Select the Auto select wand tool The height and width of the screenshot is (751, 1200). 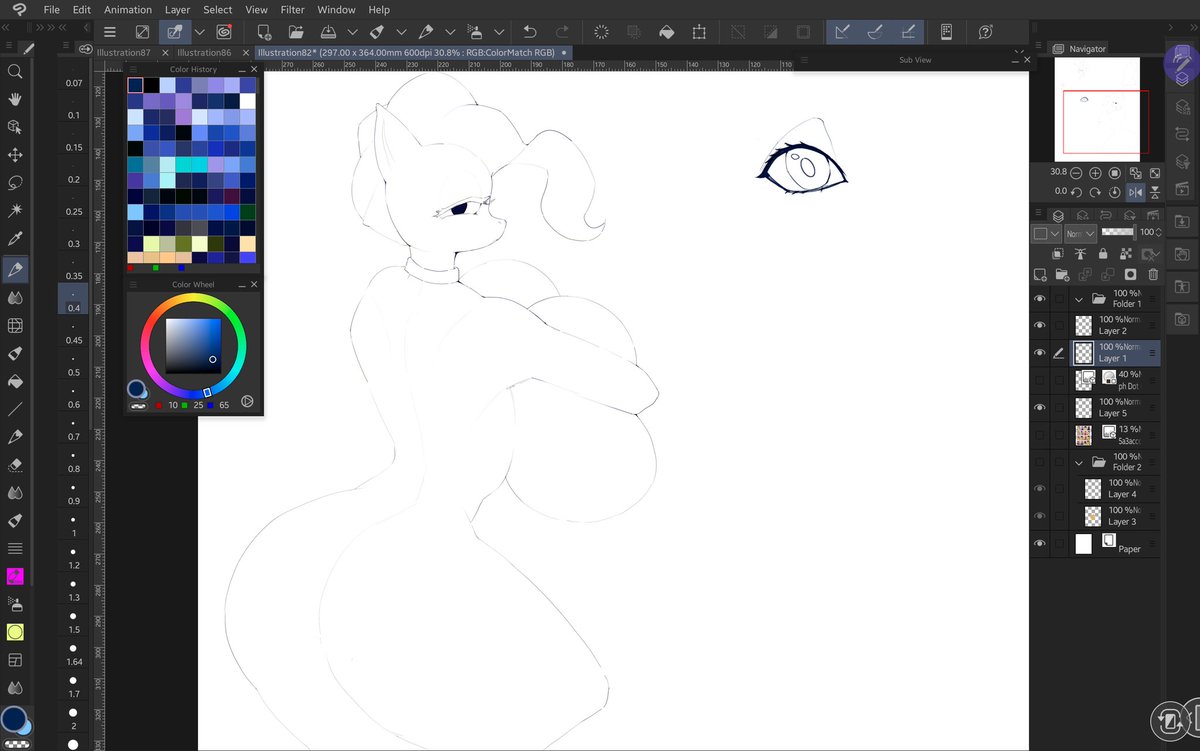(x=15, y=212)
